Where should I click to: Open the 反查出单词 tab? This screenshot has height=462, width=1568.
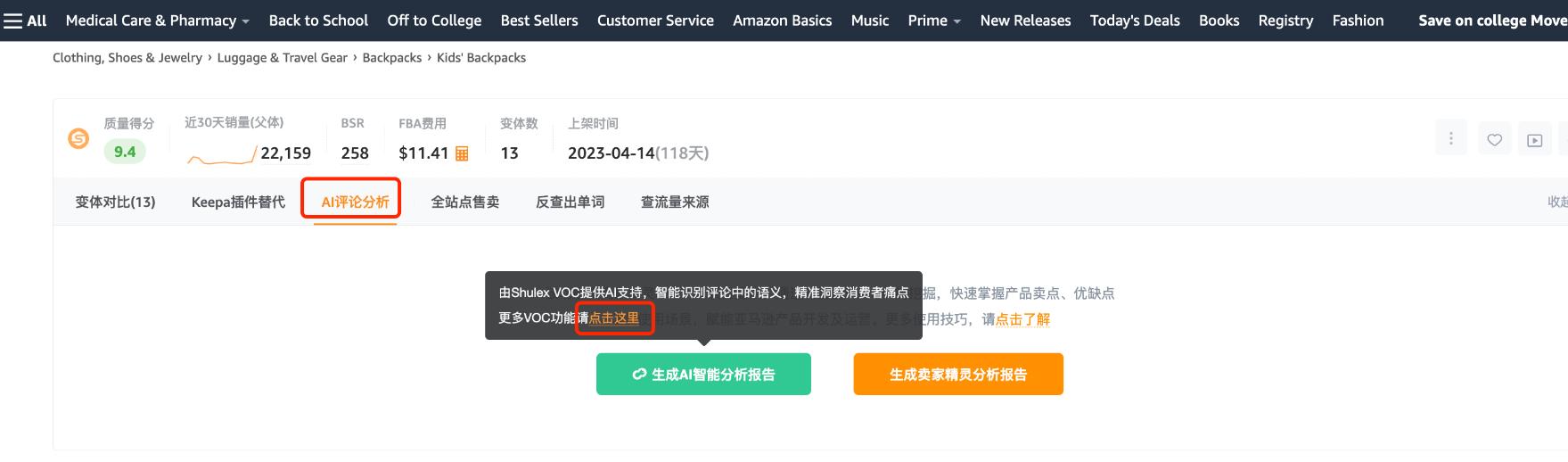click(570, 202)
